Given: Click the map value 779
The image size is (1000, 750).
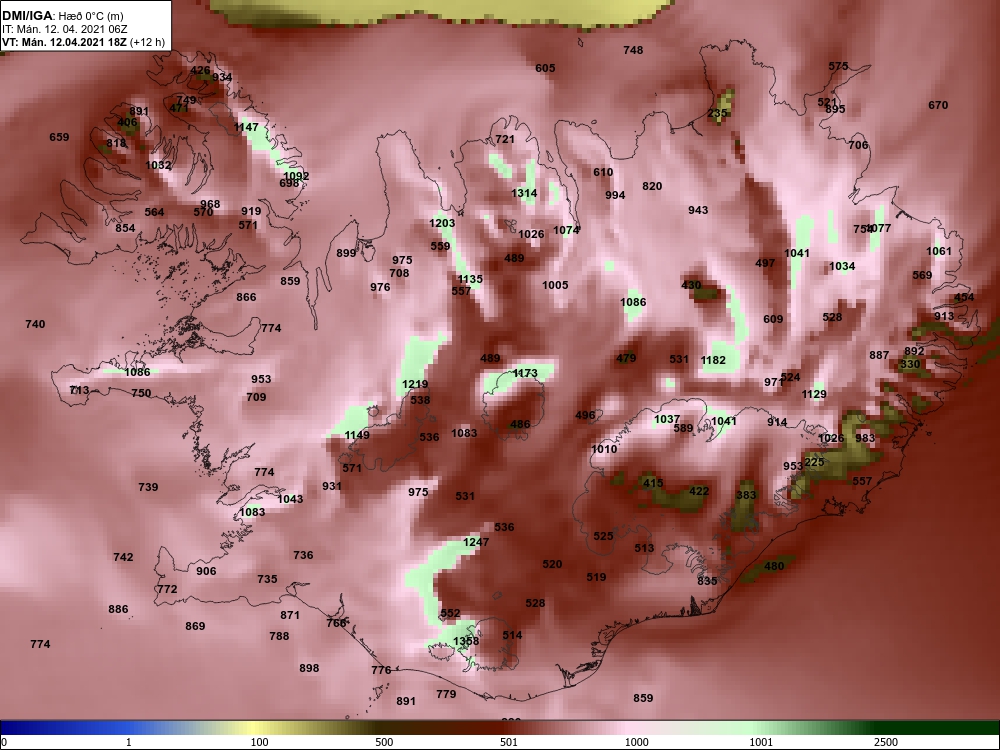Looking at the screenshot, I should (446, 694).
